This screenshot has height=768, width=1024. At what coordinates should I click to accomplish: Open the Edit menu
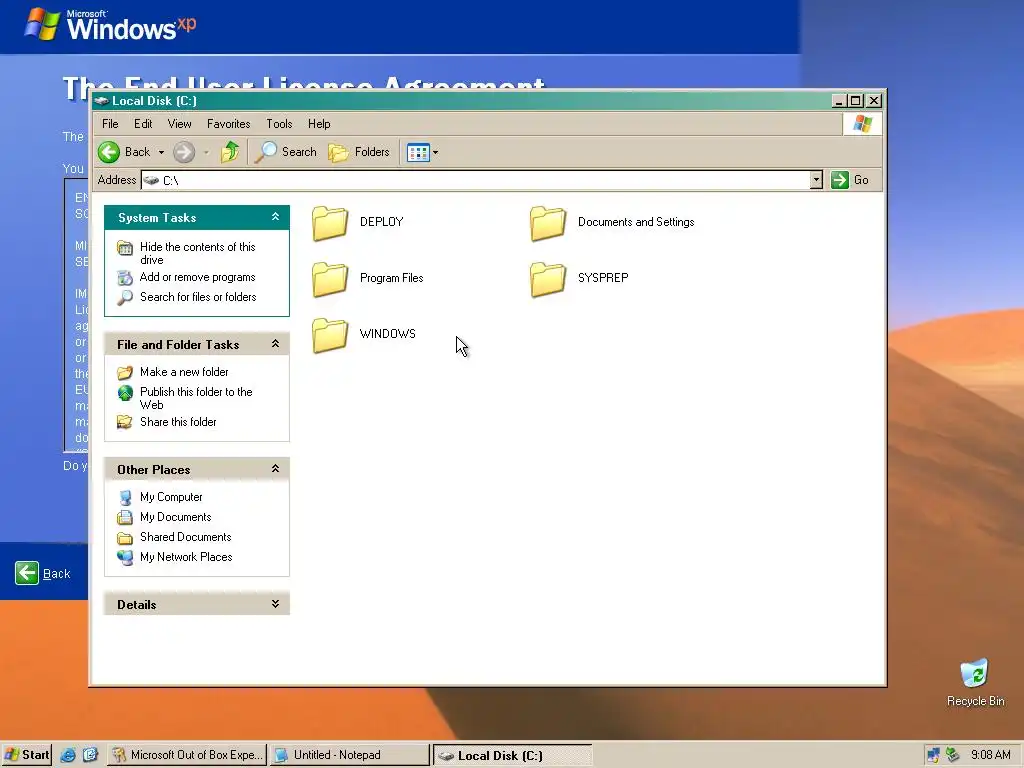(143, 123)
